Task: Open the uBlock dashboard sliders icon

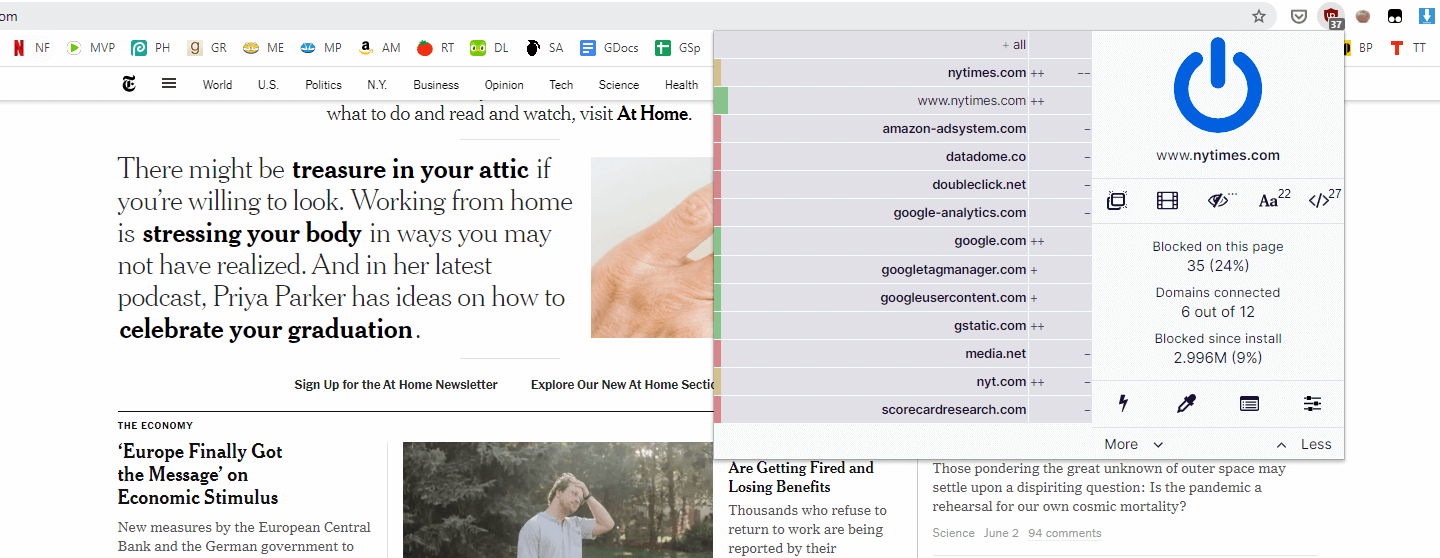Action: coord(1313,404)
